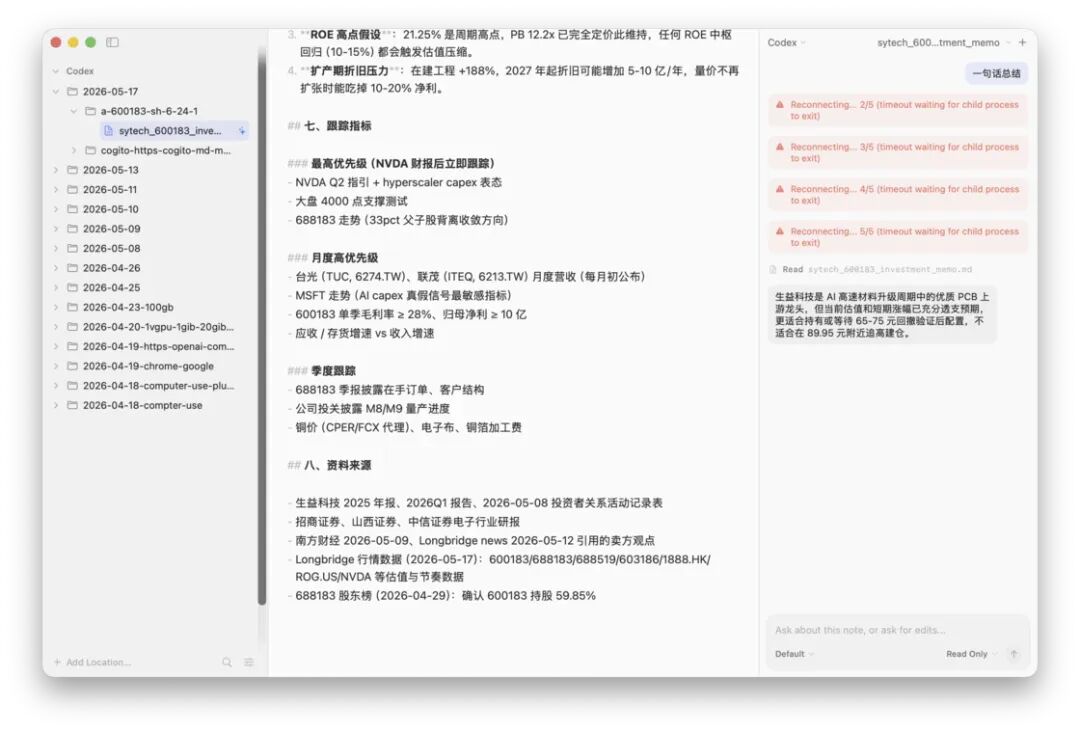Collapse the 2026-05-17 folder chevron

pyautogui.click(x=56, y=92)
